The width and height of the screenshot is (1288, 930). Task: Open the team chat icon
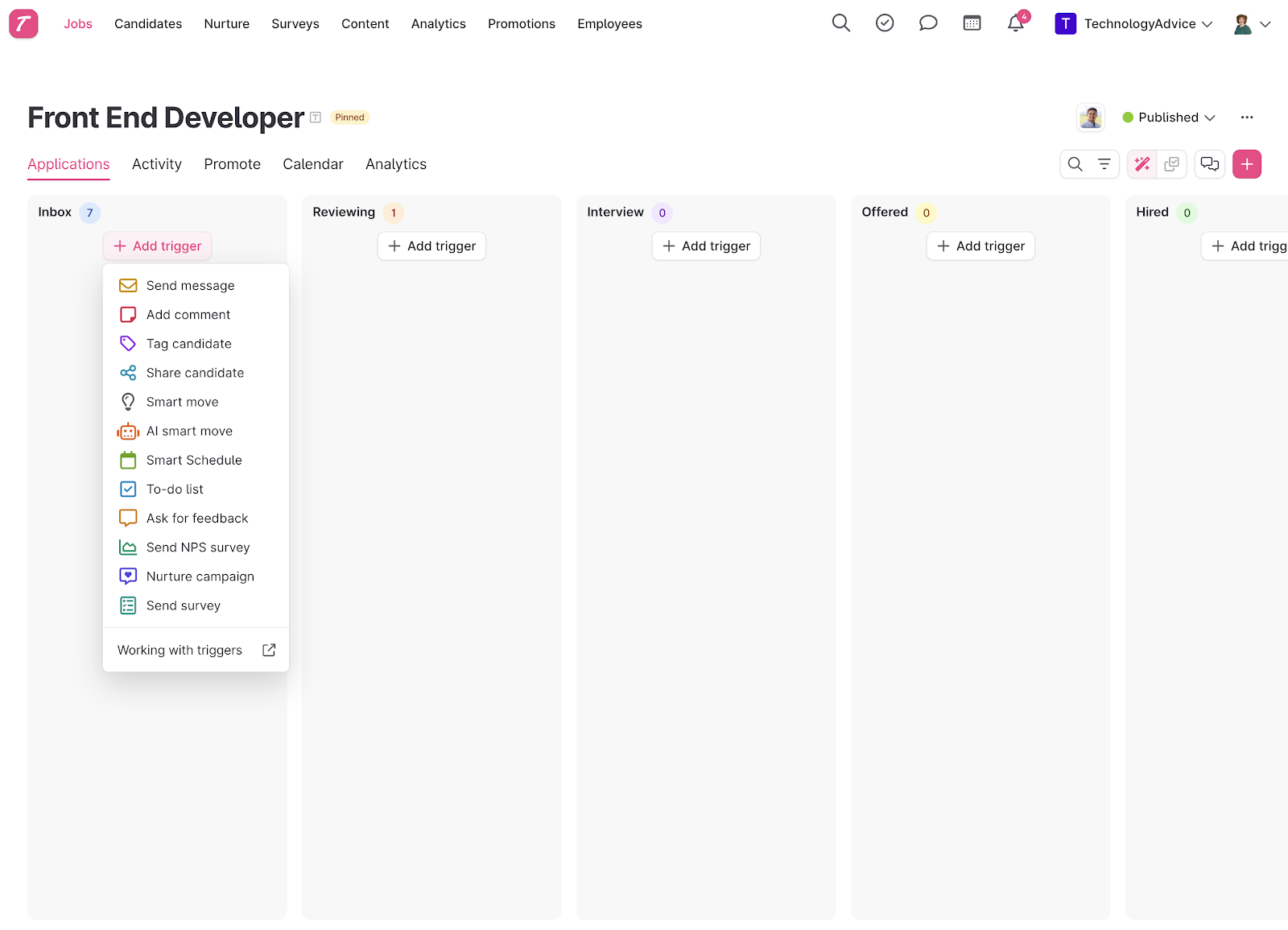(x=1210, y=164)
